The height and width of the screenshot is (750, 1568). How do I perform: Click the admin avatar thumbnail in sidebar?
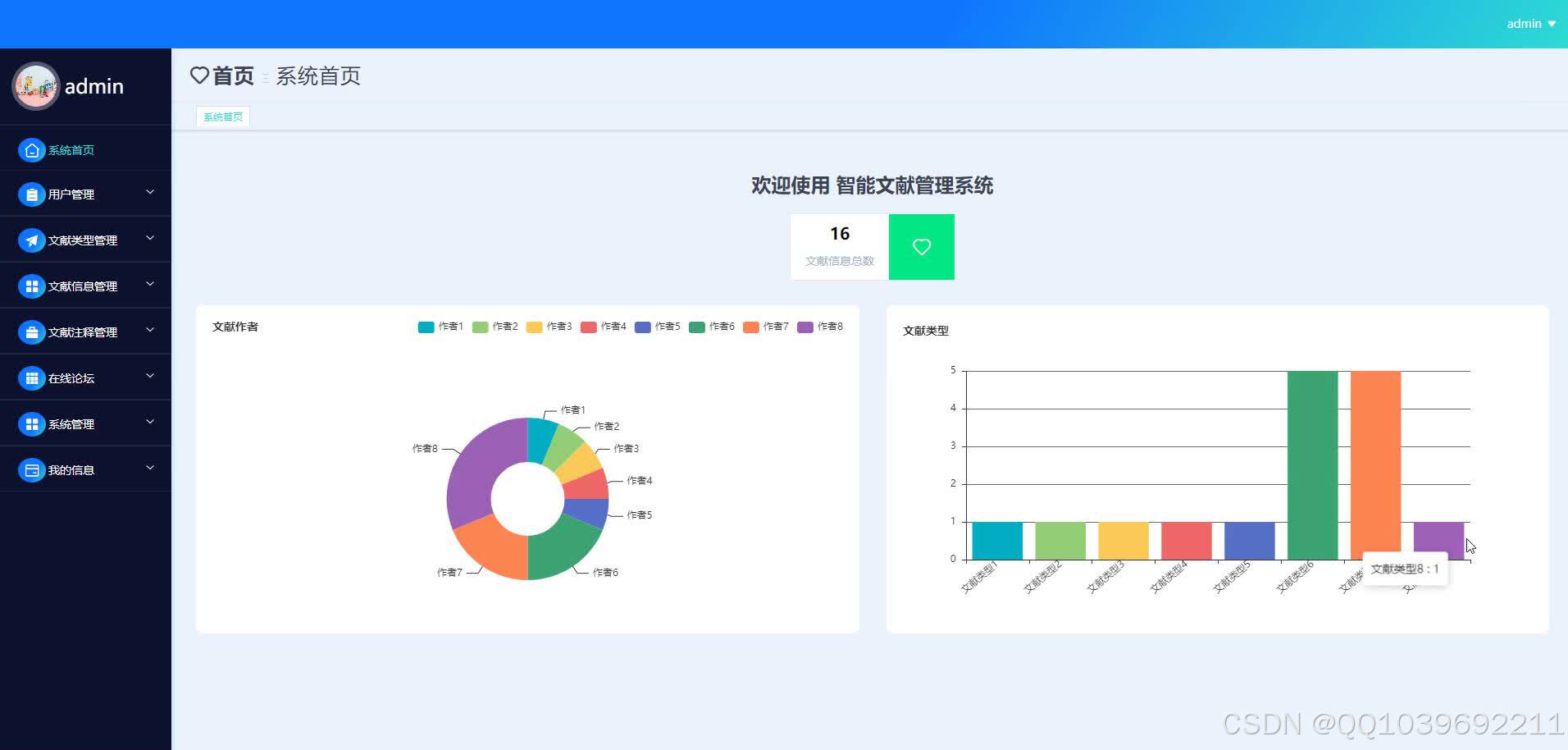36,85
